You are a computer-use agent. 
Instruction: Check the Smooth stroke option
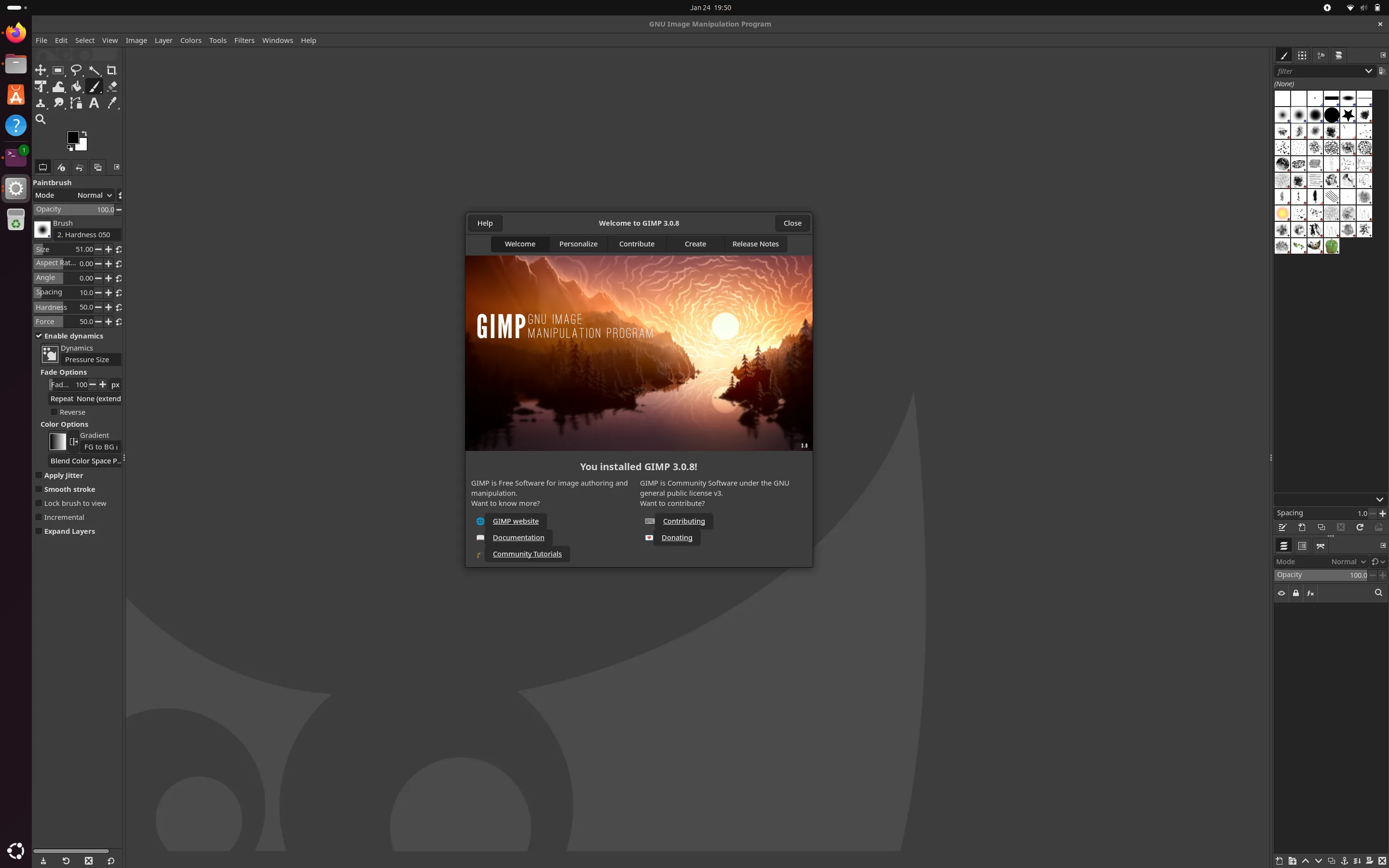coord(39,489)
